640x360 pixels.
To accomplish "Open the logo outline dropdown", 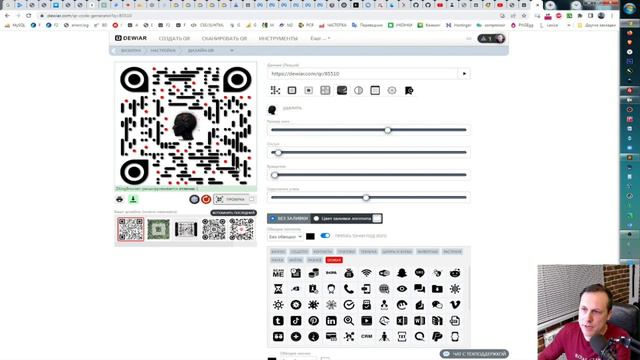I will tap(285, 237).
